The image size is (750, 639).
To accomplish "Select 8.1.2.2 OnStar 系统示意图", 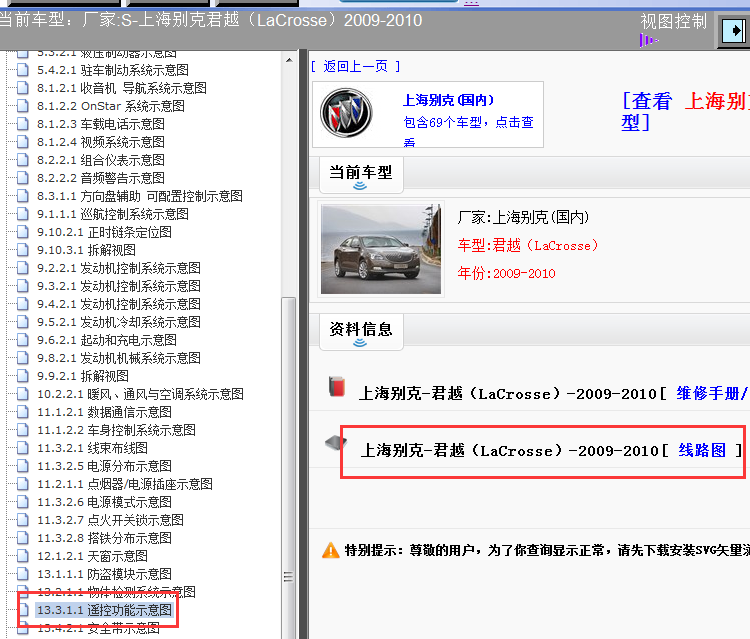I will point(111,106).
